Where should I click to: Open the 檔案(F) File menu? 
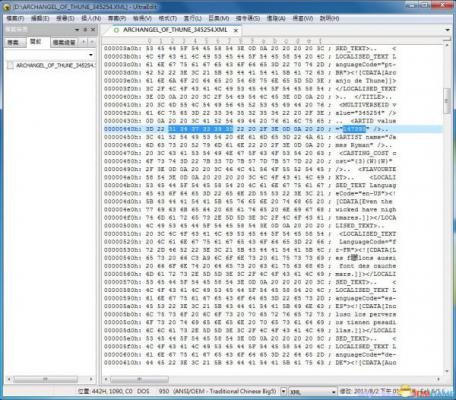tap(15, 18)
